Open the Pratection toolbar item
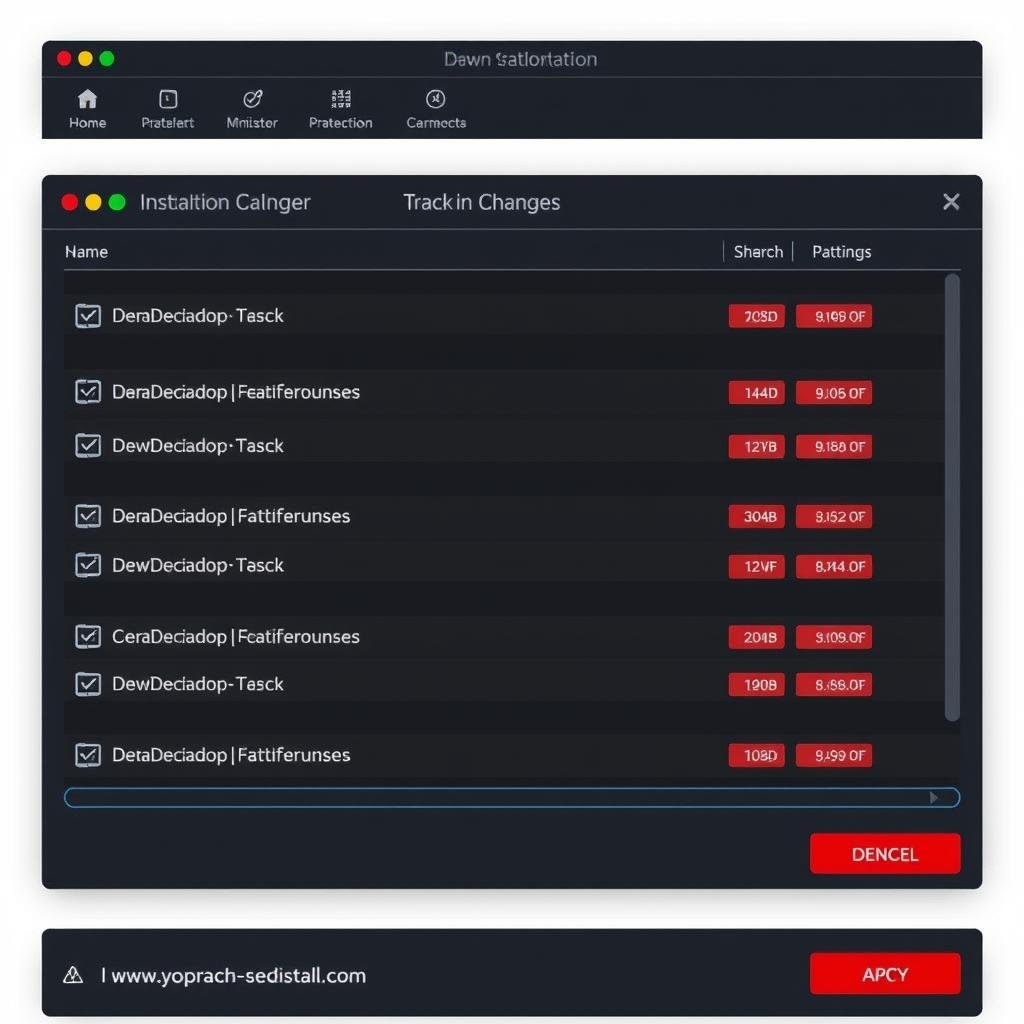The width and height of the screenshot is (1024, 1024). point(341,109)
